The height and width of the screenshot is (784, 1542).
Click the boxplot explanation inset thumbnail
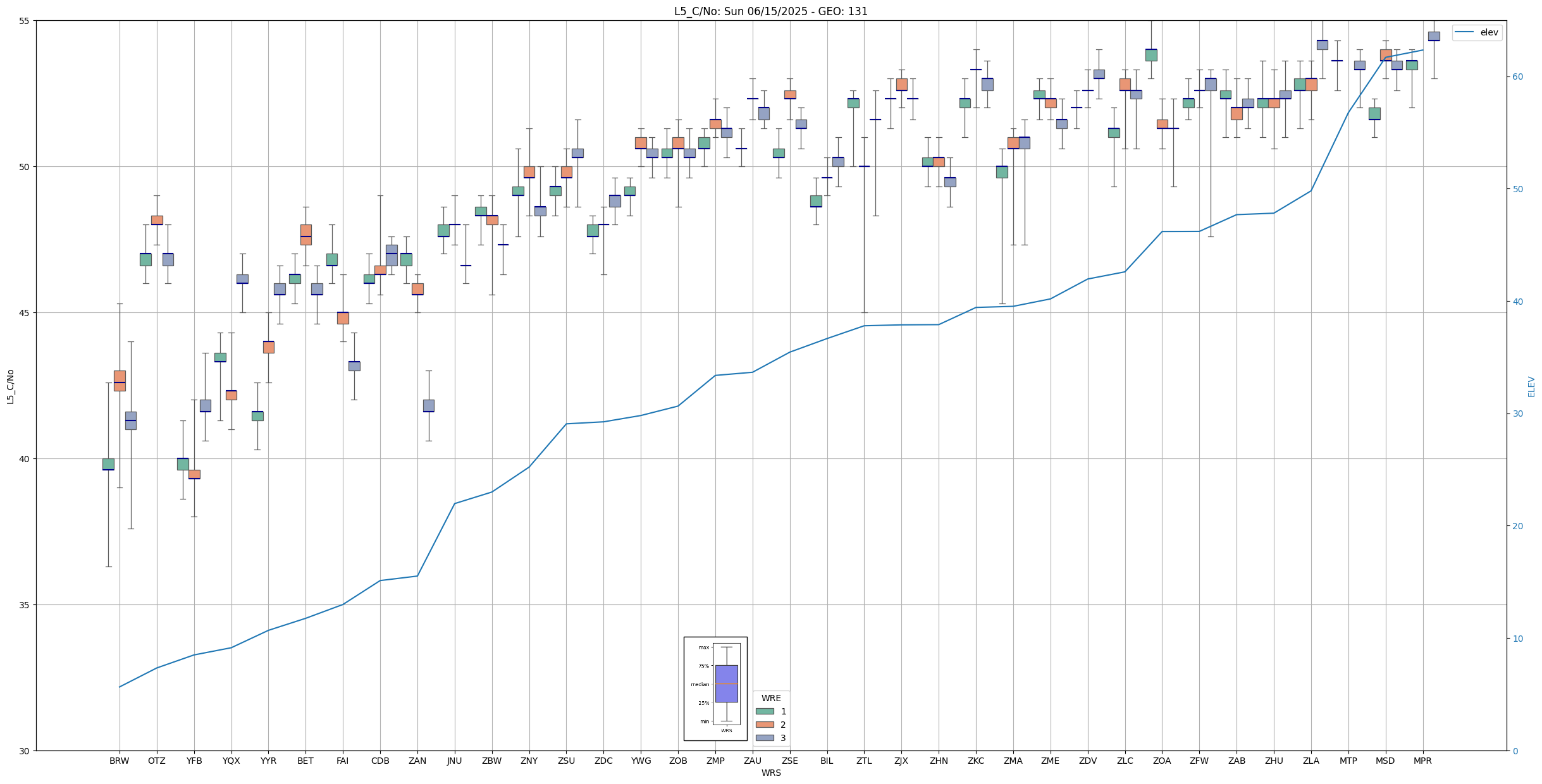pos(715,689)
